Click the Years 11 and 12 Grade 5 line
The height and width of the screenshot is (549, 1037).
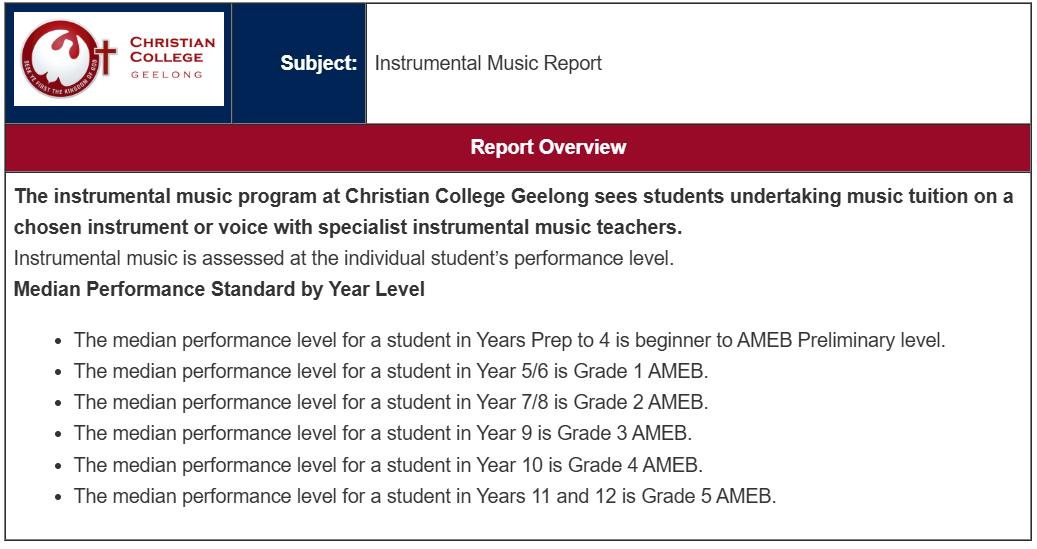[x=425, y=495]
